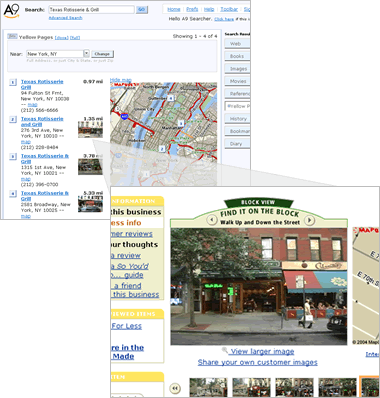The width and height of the screenshot is (380, 398).
Task: Click the Yellow Pages panel icon
Action: click(12, 36)
